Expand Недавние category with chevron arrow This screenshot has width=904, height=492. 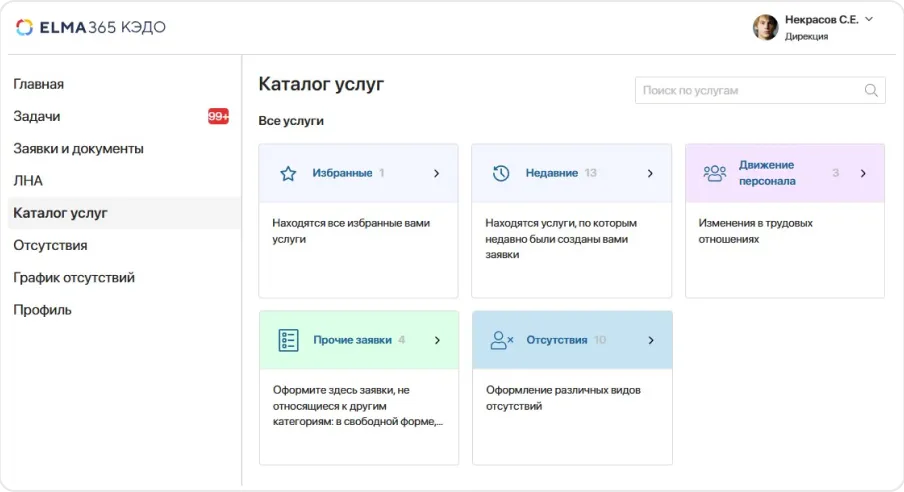point(650,173)
